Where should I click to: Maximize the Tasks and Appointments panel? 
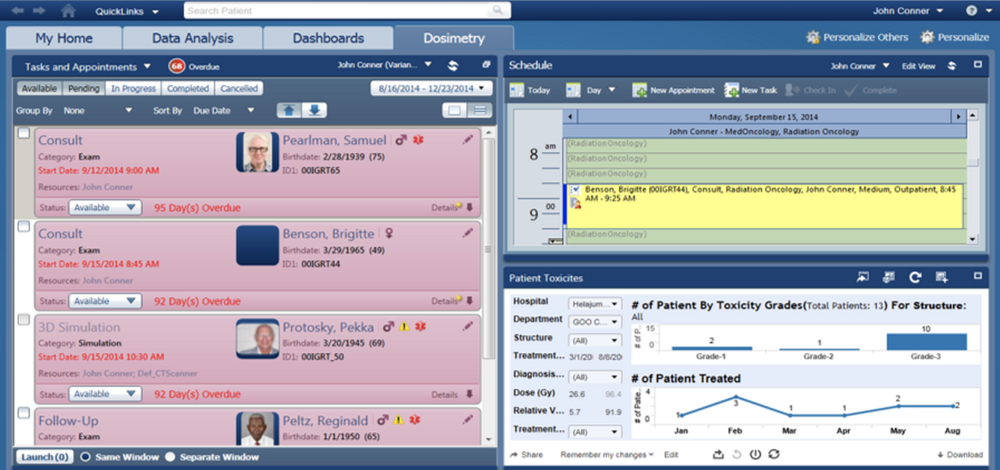click(486, 65)
